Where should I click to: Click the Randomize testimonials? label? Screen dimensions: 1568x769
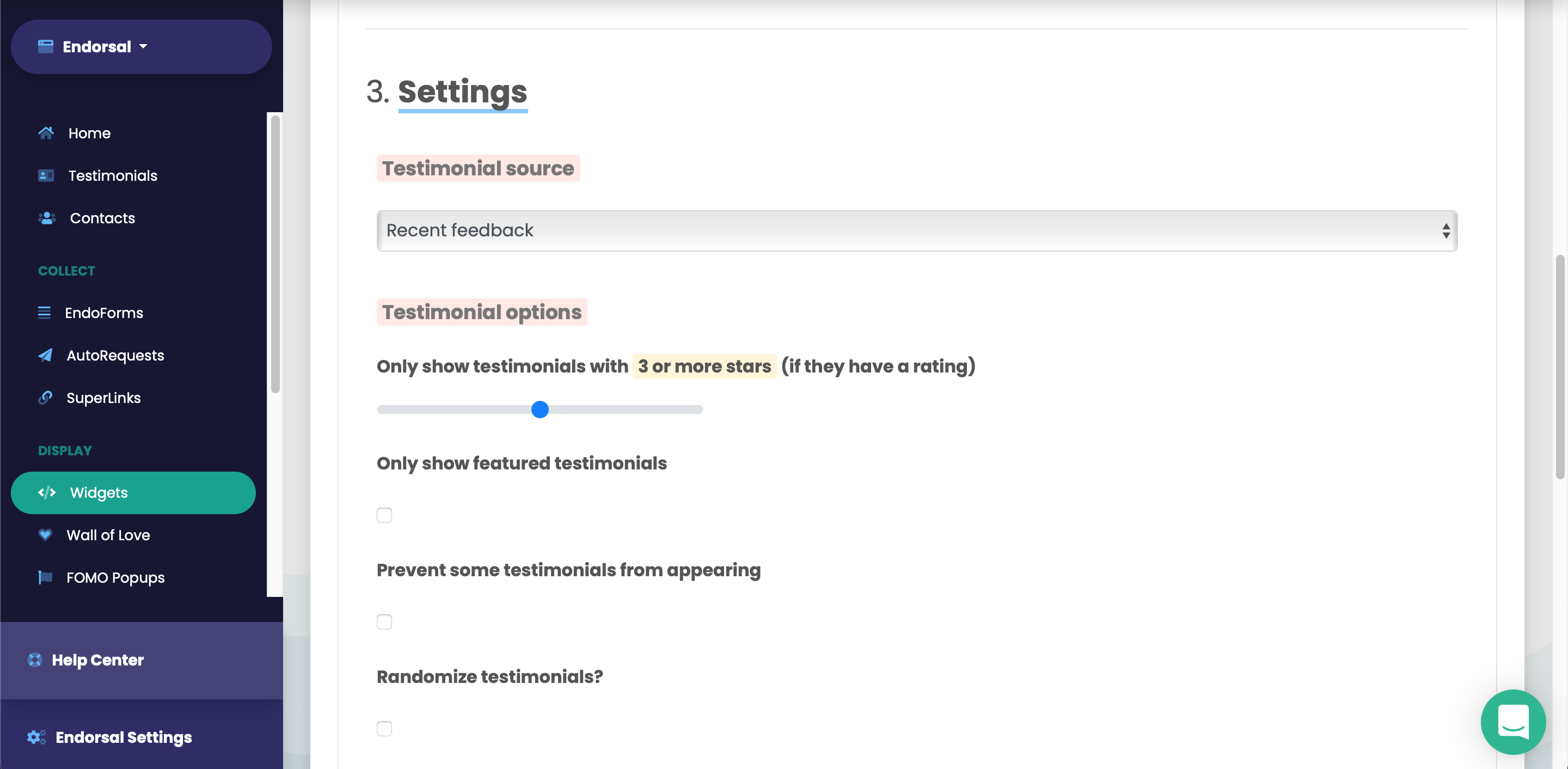(x=489, y=676)
